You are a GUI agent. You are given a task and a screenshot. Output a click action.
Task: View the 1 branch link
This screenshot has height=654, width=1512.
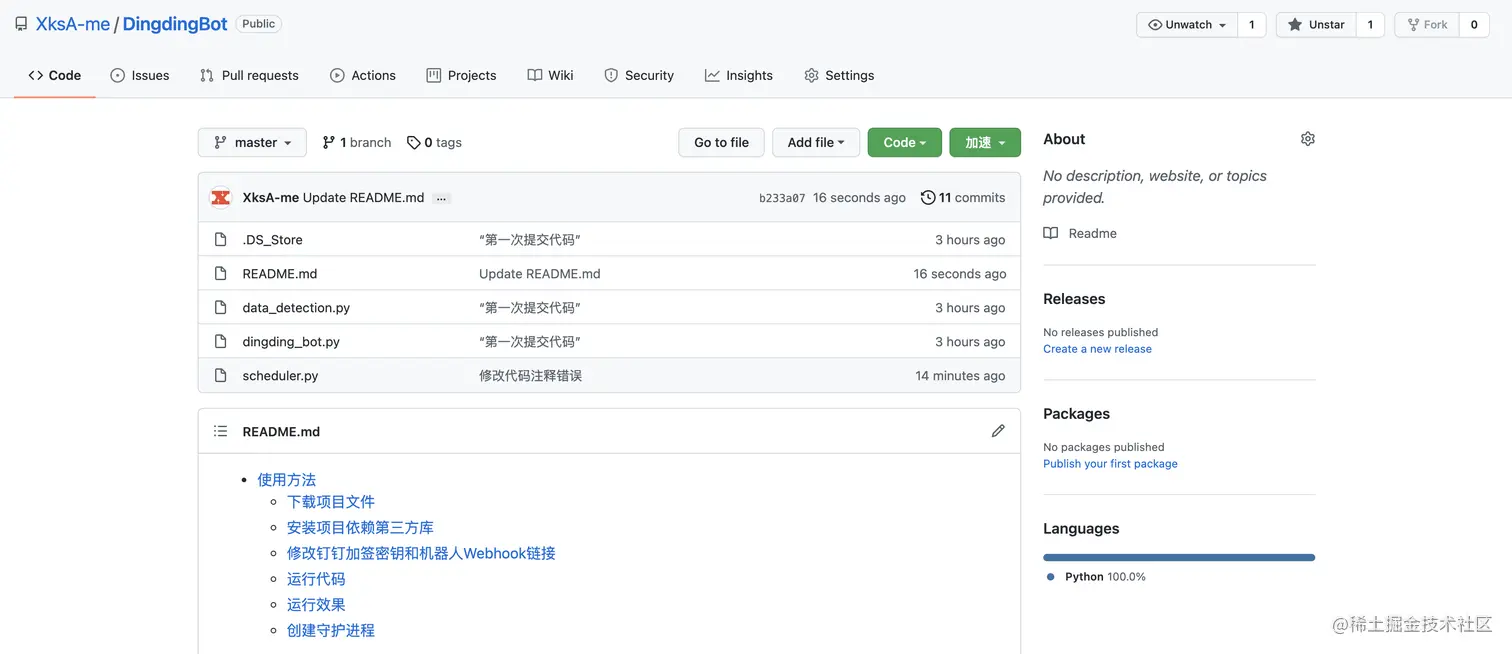[357, 142]
